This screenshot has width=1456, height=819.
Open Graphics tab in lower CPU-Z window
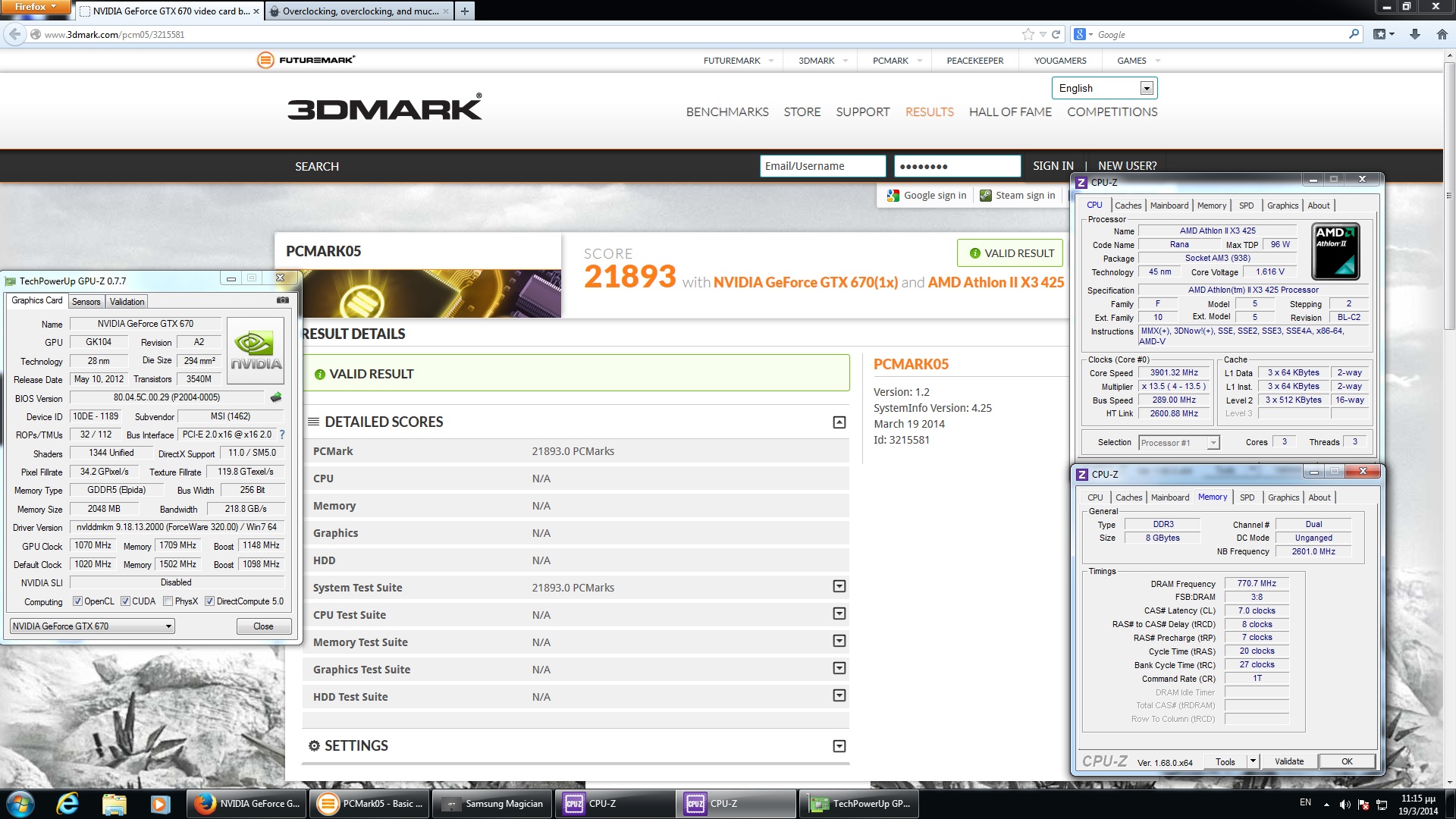pyautogui.click(x=1283, y=497)
